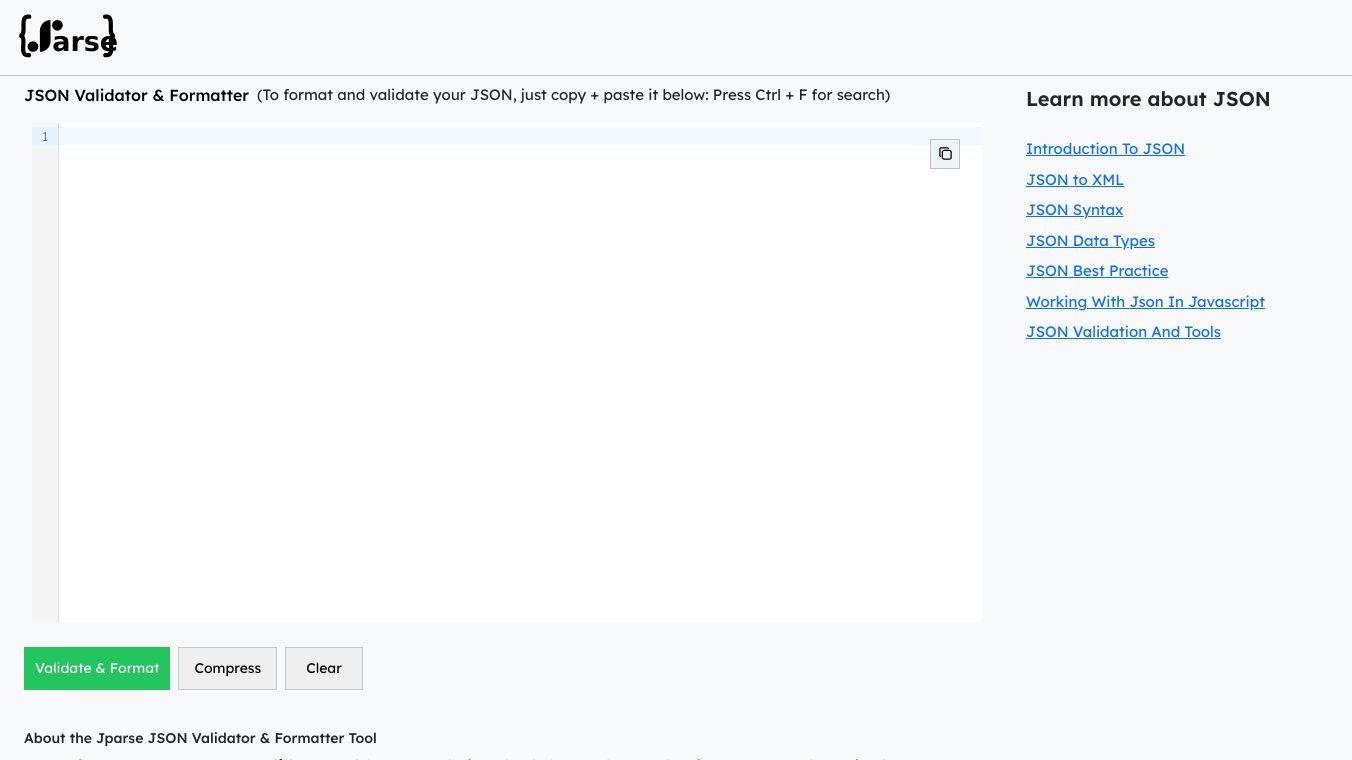Viewport: 1352px width, 760px height.
Task: Click the Jparse logo
Action: (x=68, y=37)
